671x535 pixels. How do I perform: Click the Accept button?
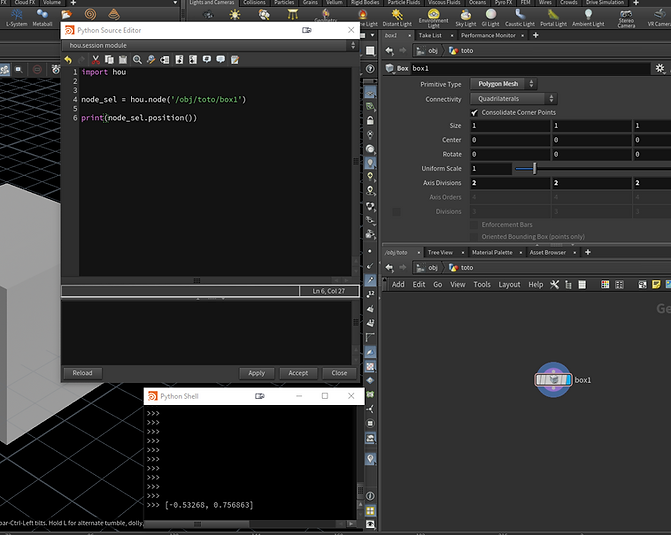(x=298, y=373)
